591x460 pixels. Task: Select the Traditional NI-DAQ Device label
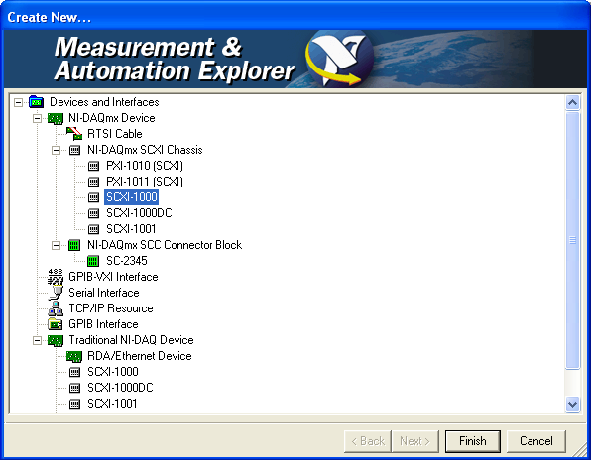(x=131, y=340)
